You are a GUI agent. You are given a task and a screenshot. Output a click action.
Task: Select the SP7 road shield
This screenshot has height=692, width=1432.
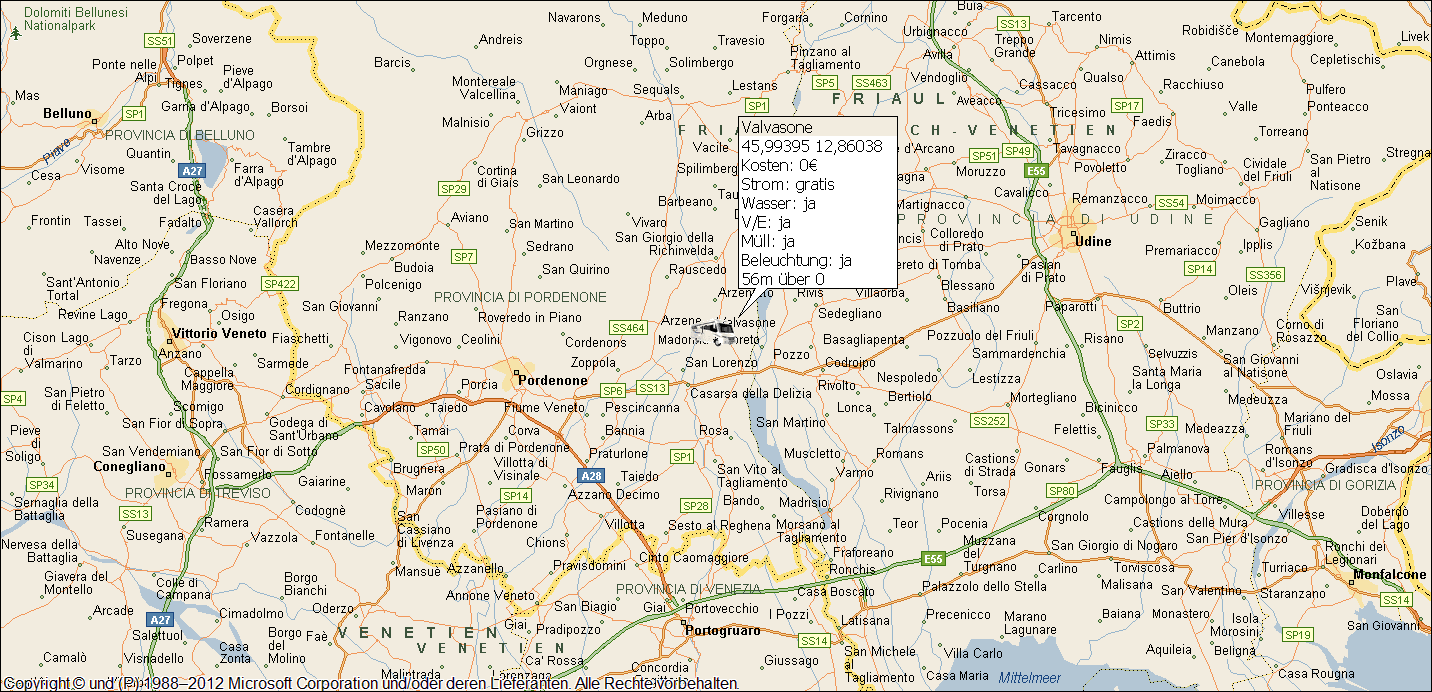tap(464, 257)
